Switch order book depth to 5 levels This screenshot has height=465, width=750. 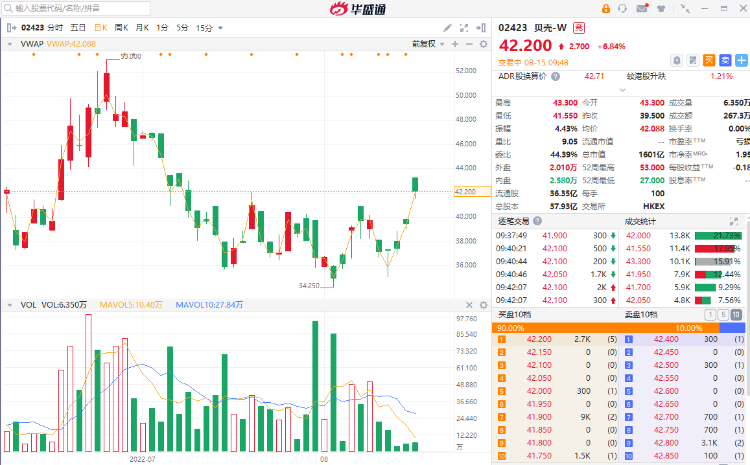pyautogui.click(x=724, y=314)
